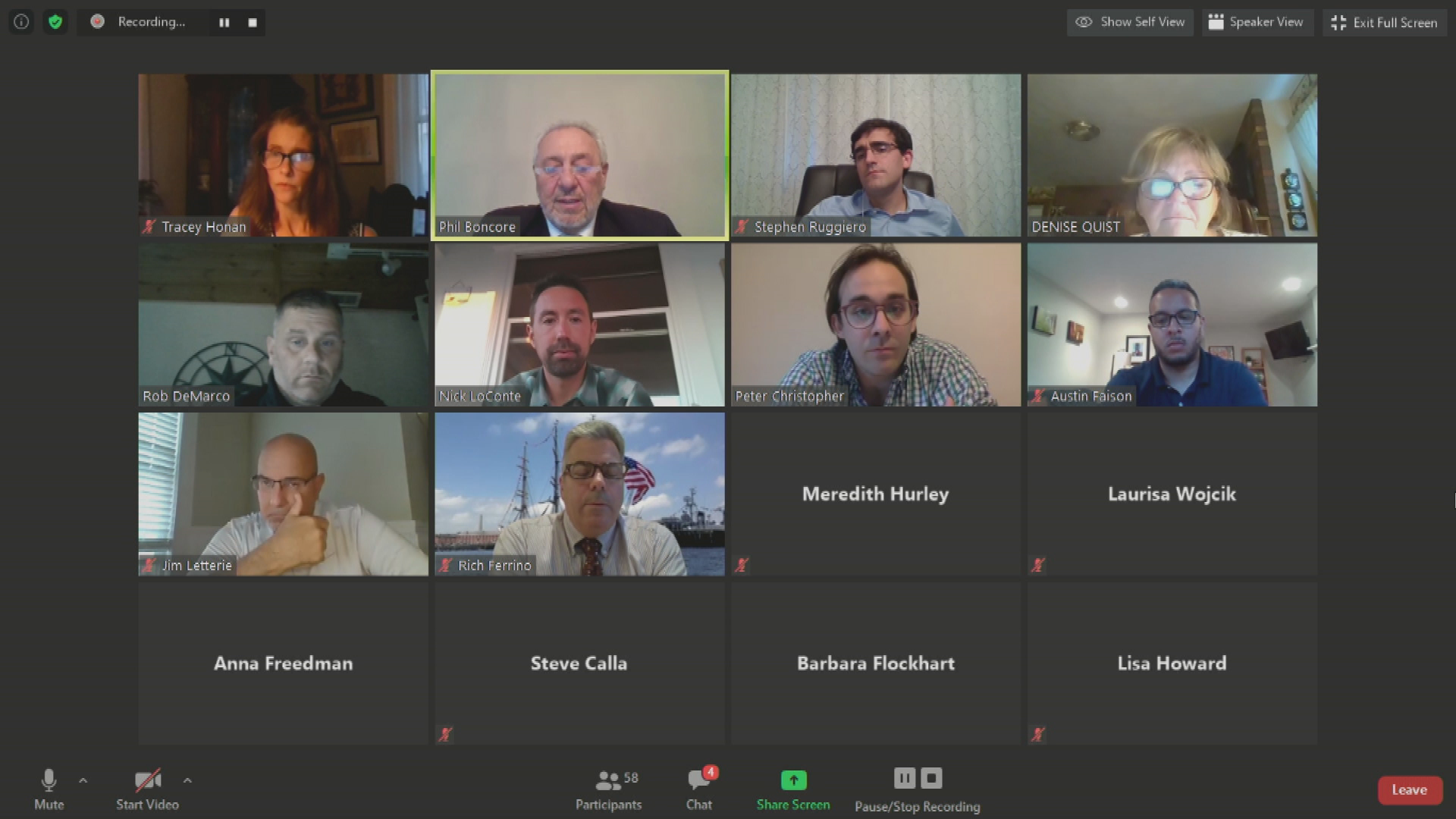This screenshot has width=1456, height=819.
Task: Mute the microphone
Action: point(49,789)
